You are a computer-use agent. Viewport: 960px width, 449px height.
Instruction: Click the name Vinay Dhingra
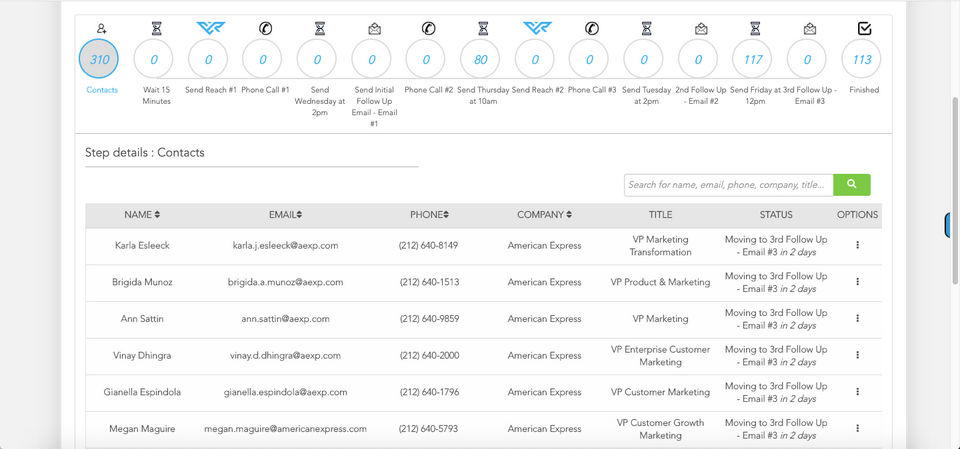click(x=142, y=355)
